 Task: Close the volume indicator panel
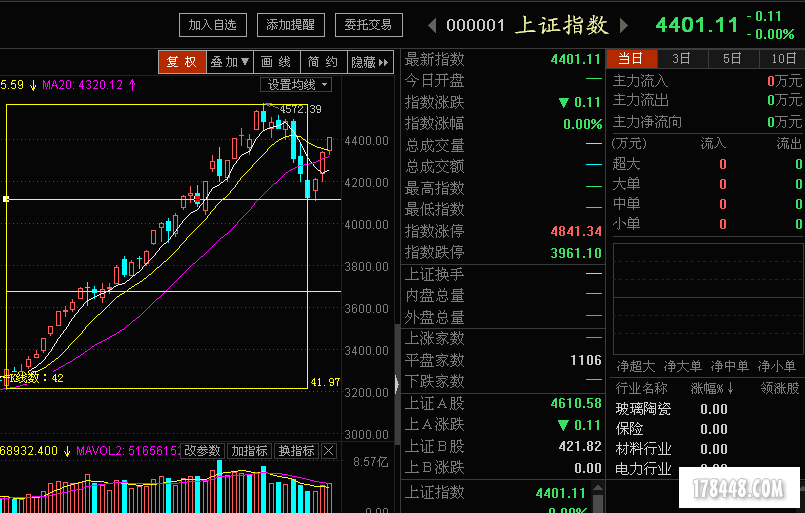coord(329,451)
